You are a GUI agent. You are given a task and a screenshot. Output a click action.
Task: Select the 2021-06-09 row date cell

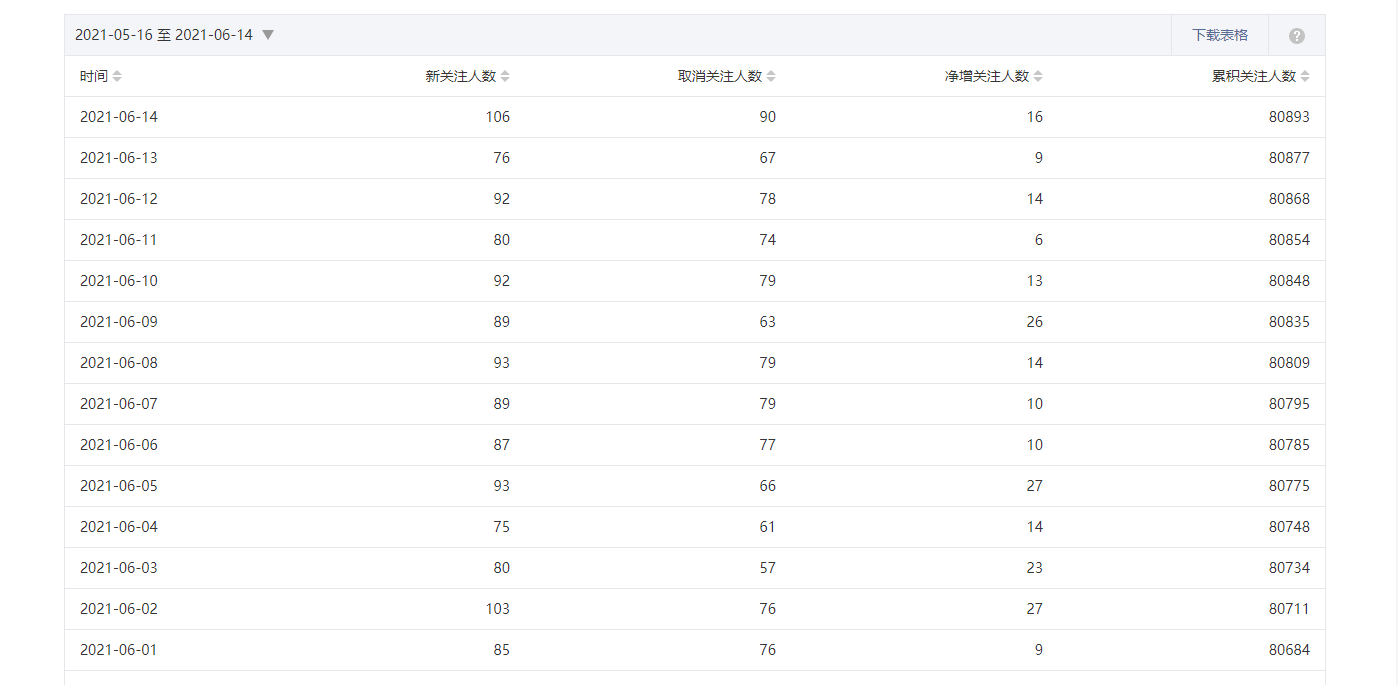click(x=119, y=322)
